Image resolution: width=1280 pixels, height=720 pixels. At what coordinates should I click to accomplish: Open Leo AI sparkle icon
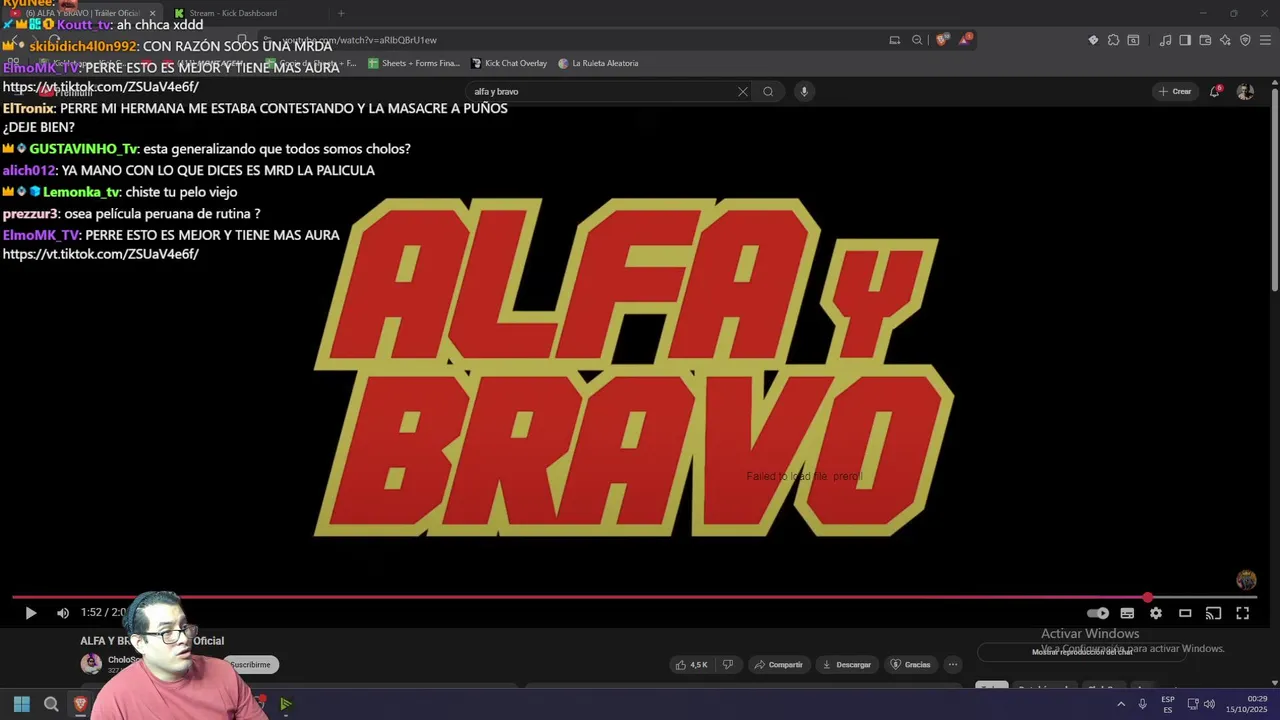[x=1225, y=40]
